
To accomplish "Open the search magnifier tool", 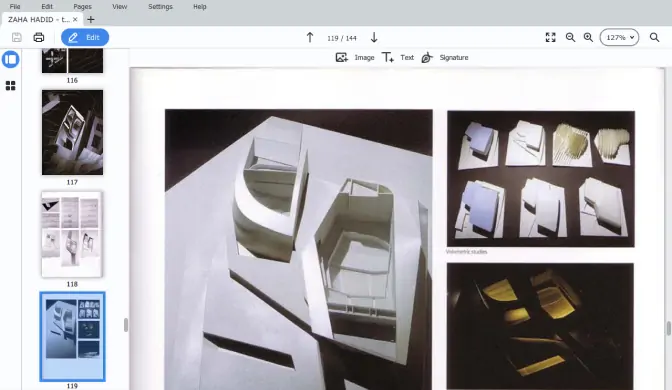I will tap(654, 37).
